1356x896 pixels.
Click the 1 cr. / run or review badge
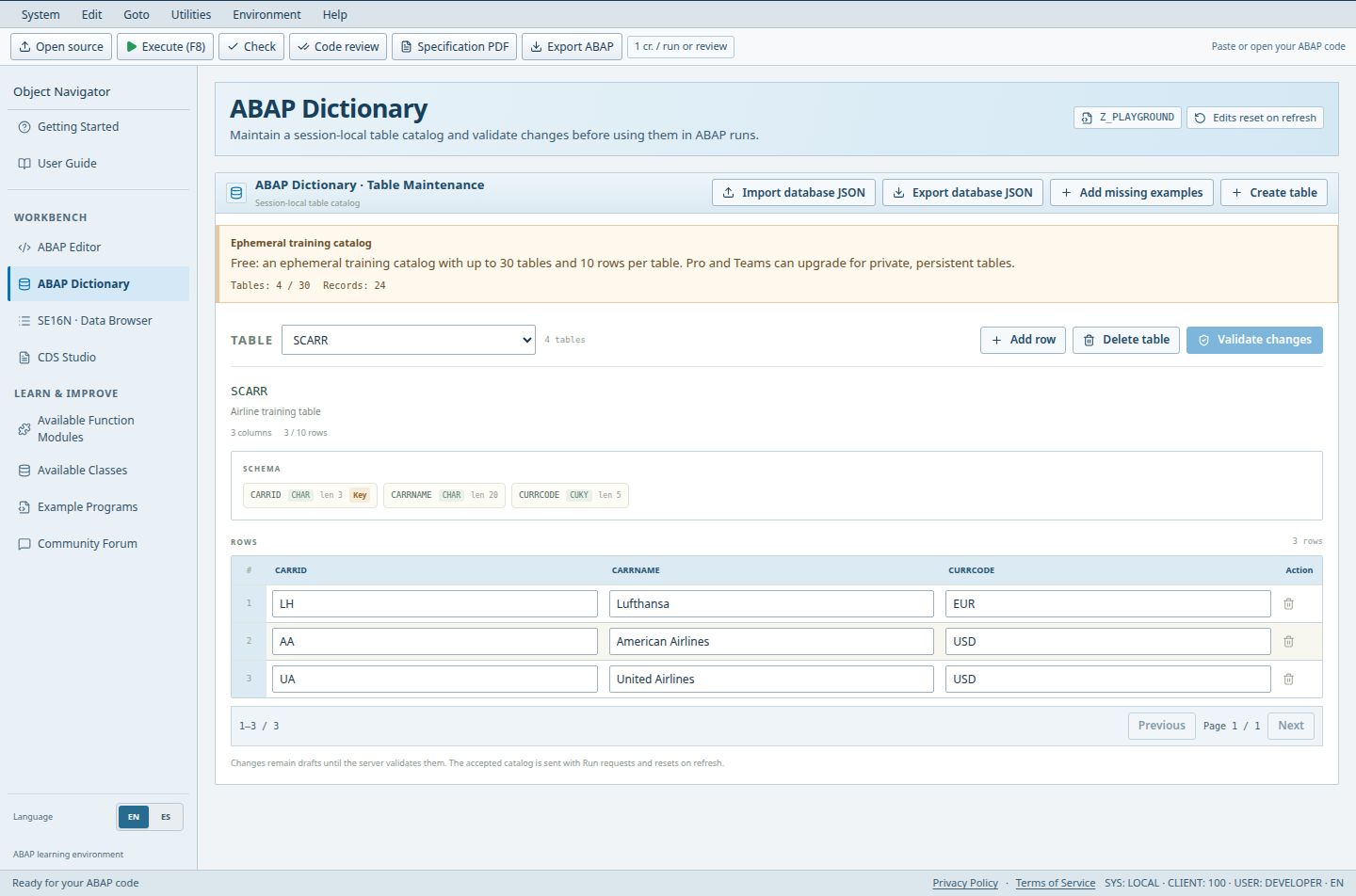point(681,46)
